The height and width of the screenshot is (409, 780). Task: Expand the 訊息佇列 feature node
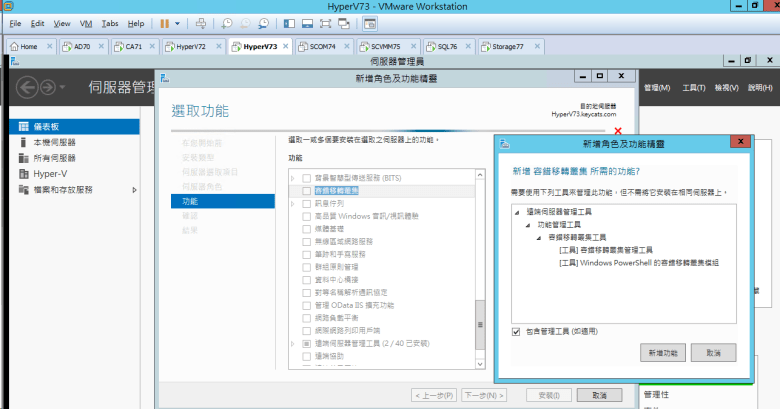[x=293, y=203]
